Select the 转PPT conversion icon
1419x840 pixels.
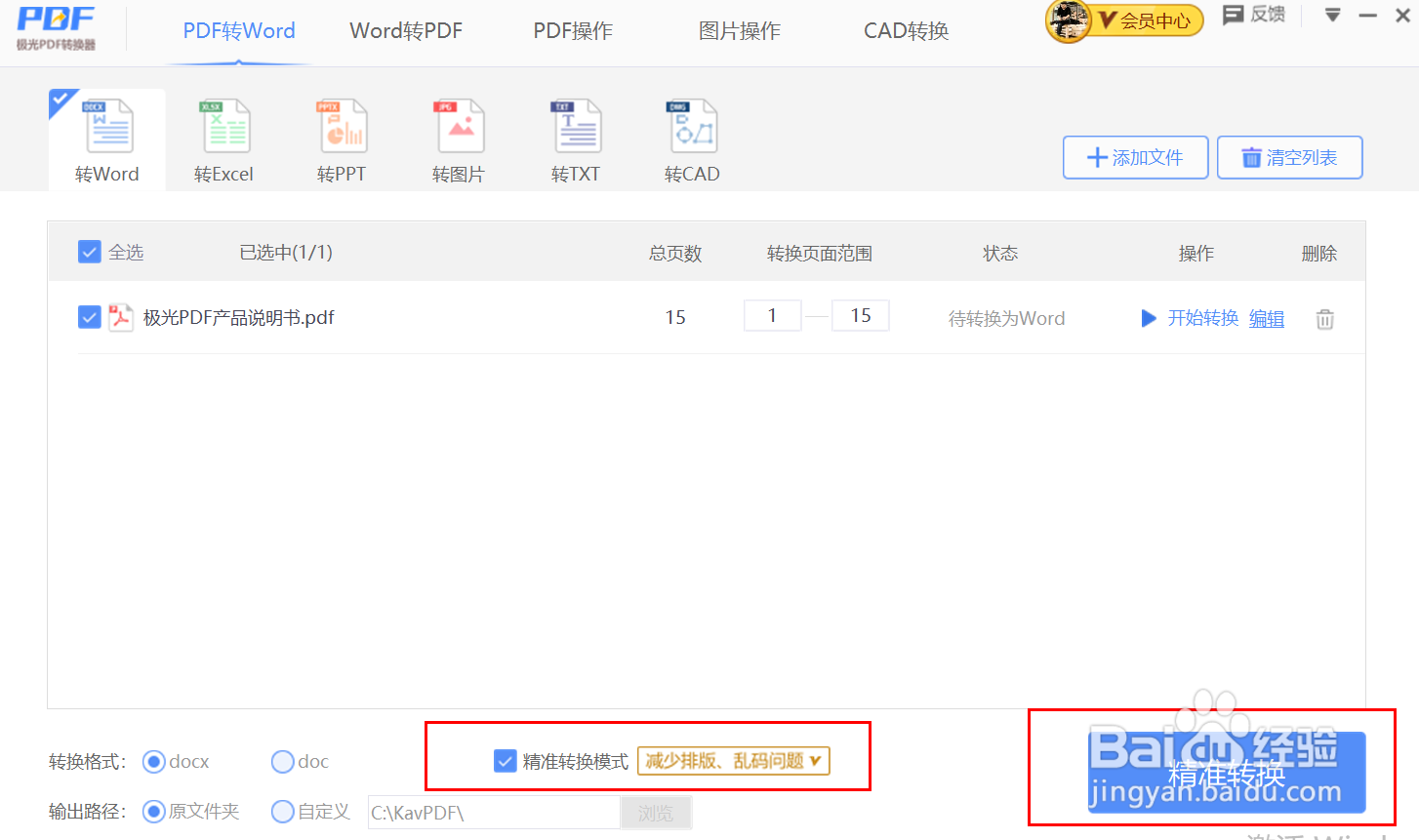[341, 137]
